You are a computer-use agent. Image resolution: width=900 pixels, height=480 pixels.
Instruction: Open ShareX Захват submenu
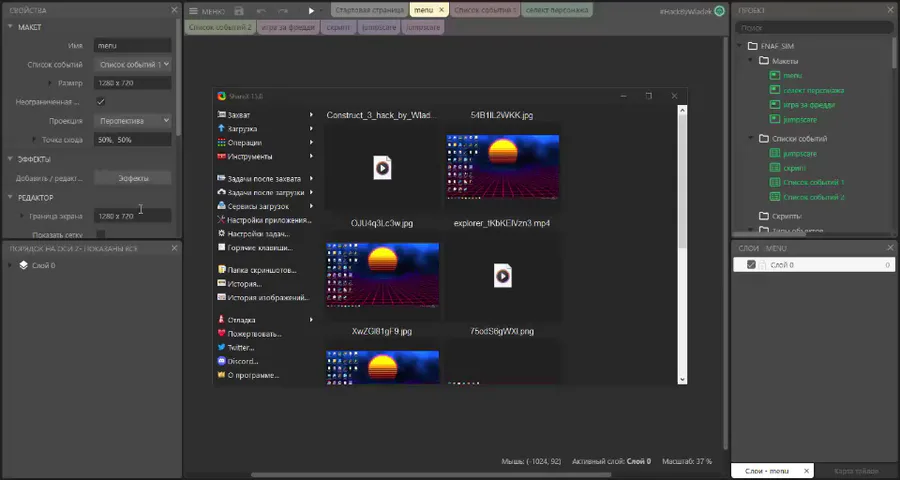click(x=266, y=115)
